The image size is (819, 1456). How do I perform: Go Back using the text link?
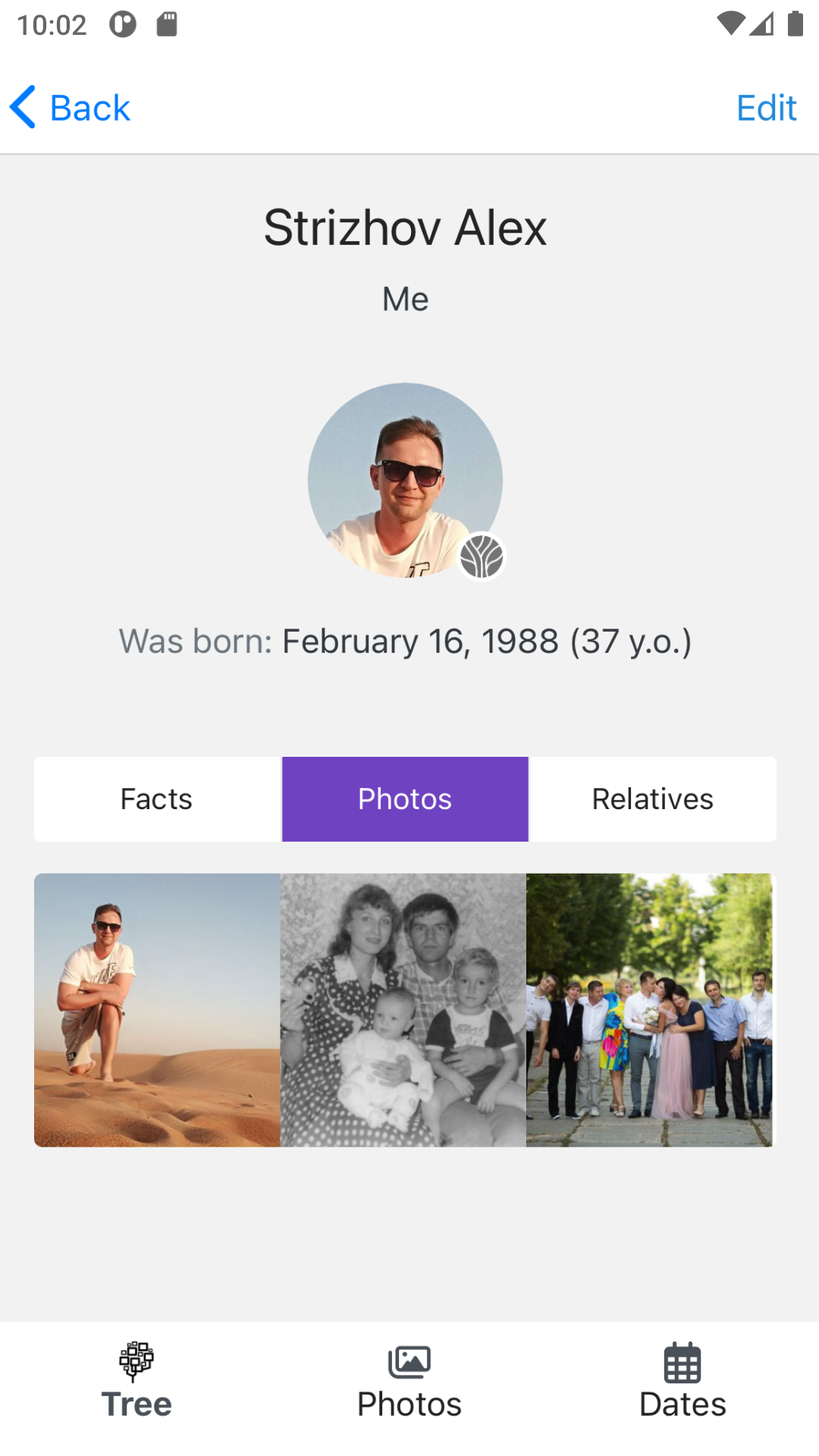(x=89, y=108)
